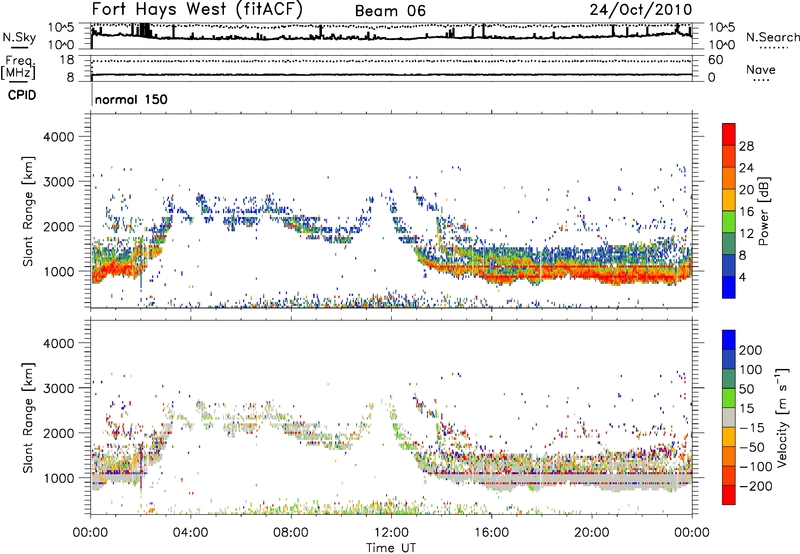Click the "-200" velocity colorbar value

[756, 486]
